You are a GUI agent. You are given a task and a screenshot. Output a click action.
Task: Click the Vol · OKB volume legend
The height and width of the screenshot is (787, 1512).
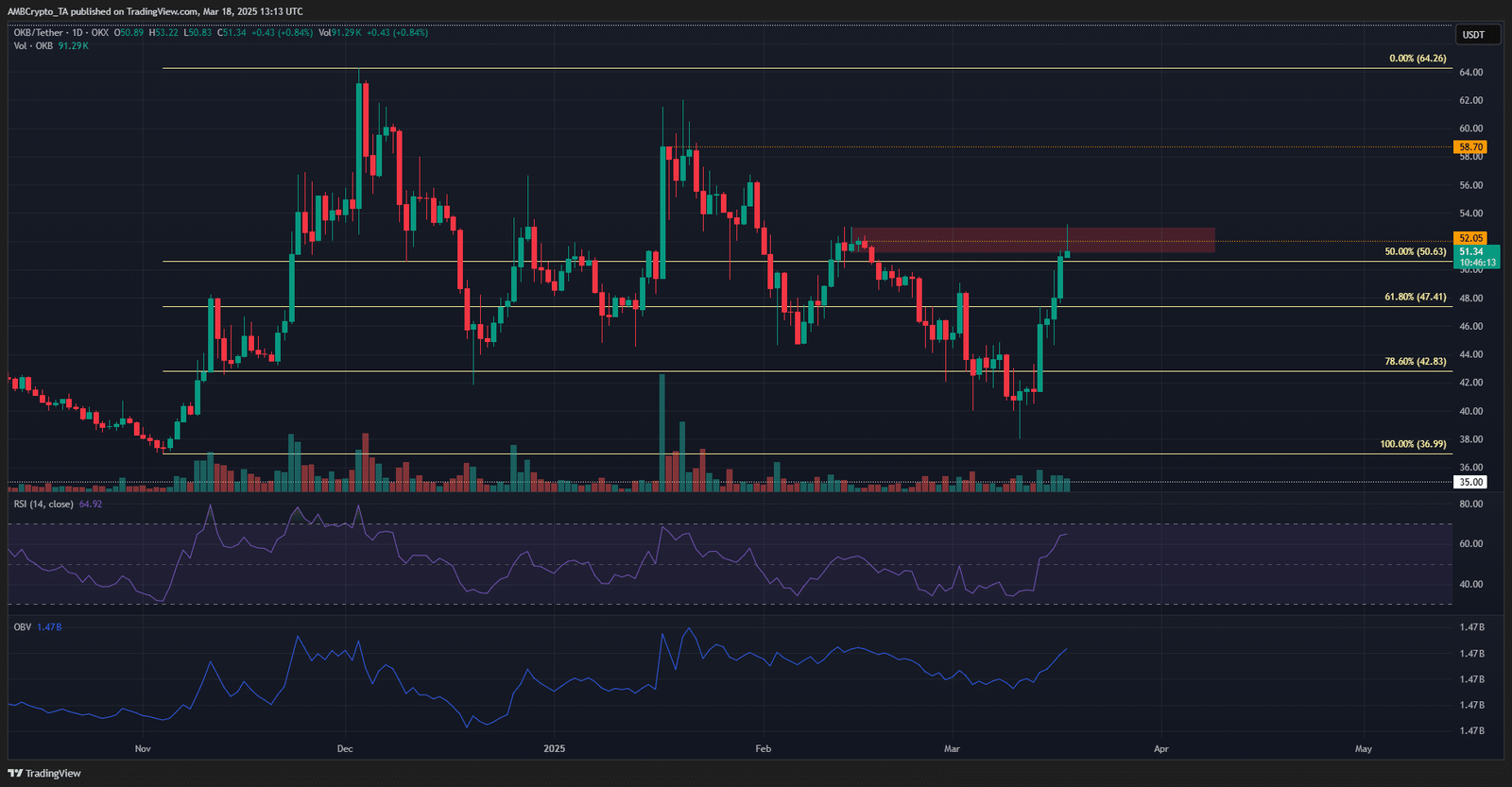pyautogui.click(x=33, y=45)
